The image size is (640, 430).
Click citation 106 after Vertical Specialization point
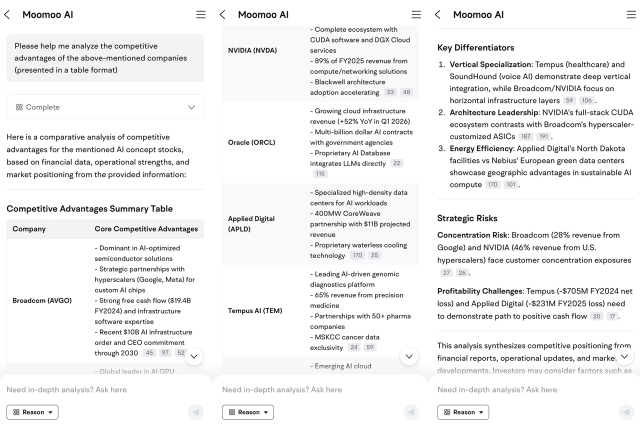click(587, 101)
